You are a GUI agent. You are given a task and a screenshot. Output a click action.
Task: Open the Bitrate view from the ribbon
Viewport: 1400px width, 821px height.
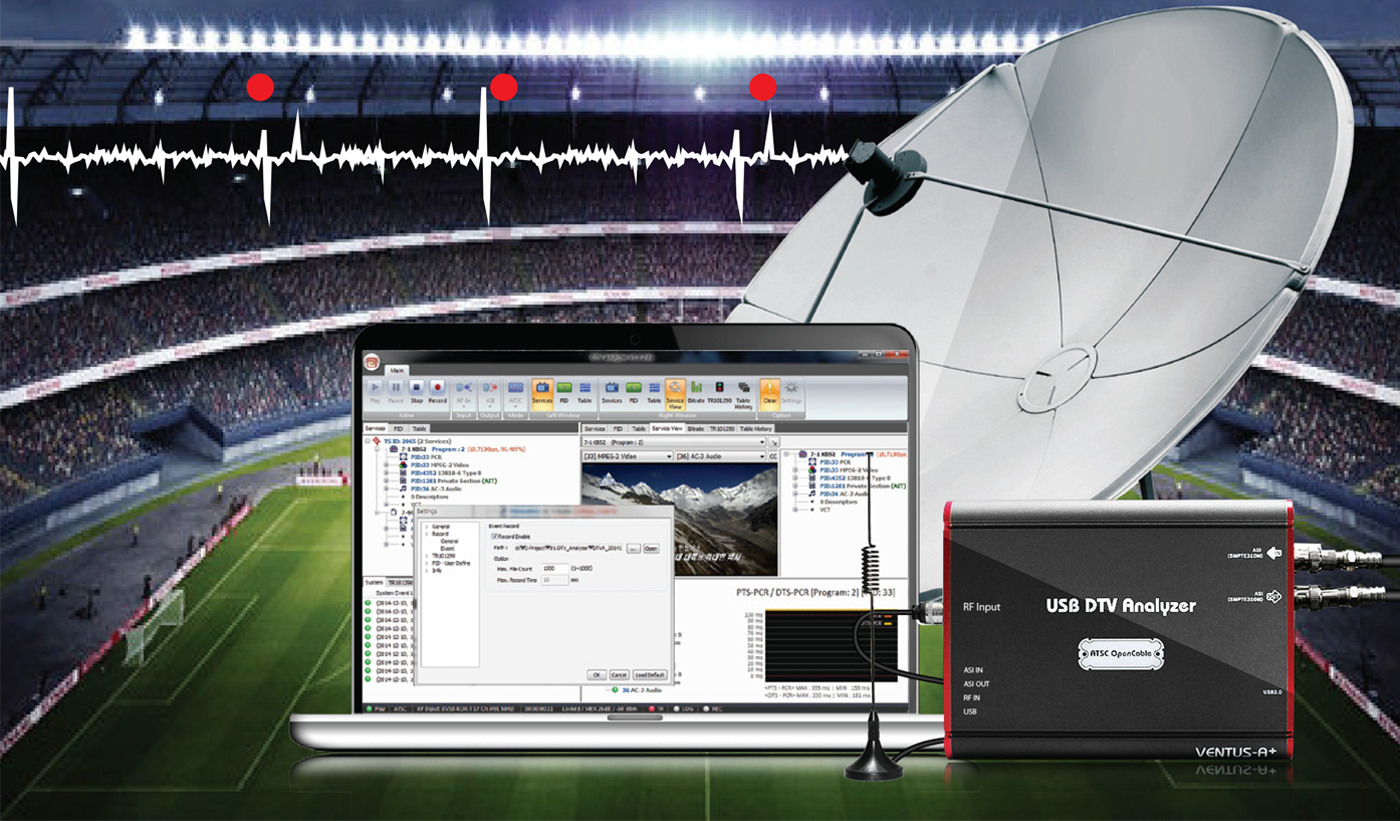pyautogui.click(x=696, y=392)
